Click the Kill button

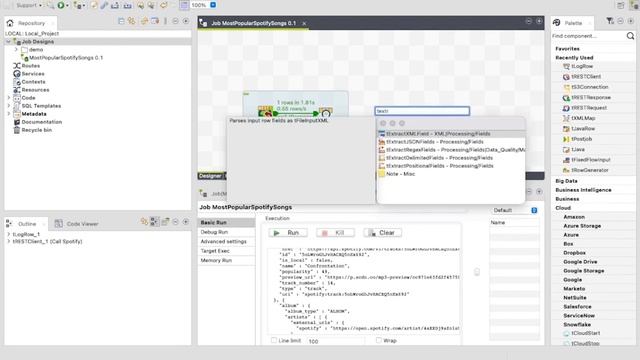335,233
